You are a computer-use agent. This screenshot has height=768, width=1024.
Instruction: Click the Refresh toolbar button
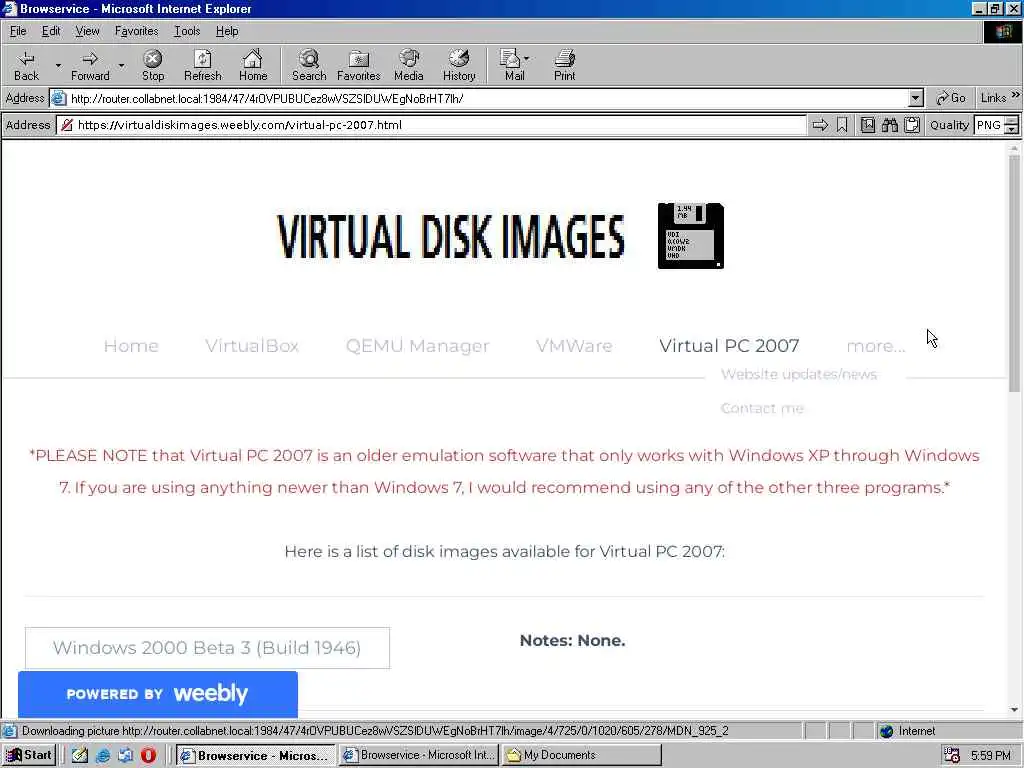click(x=202, y=65)
